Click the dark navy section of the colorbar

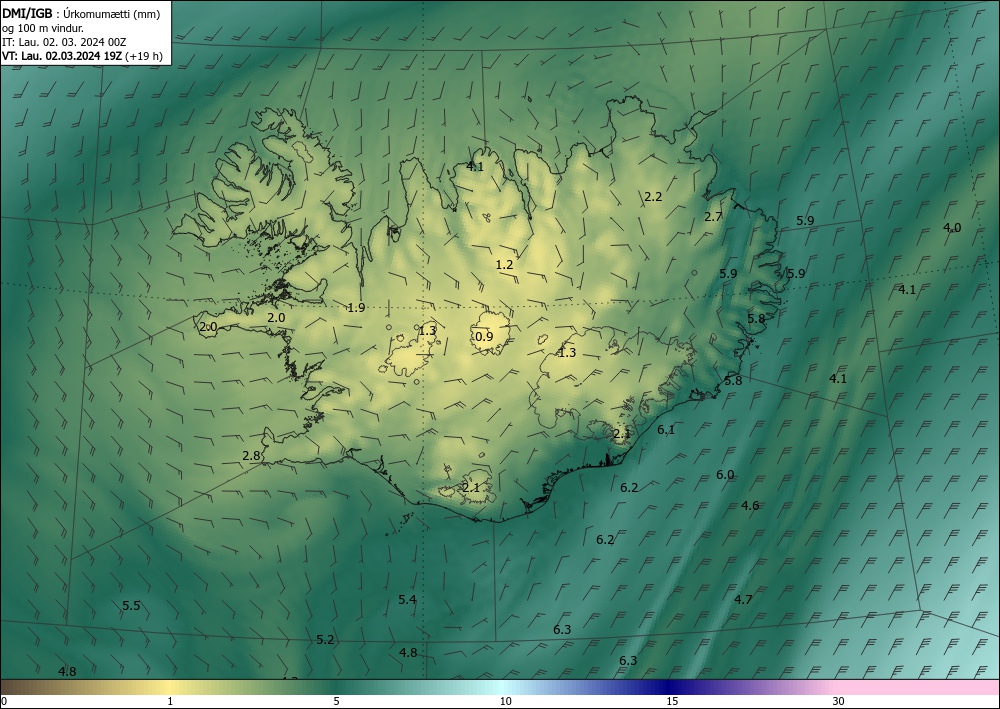(x=670, y=687)
